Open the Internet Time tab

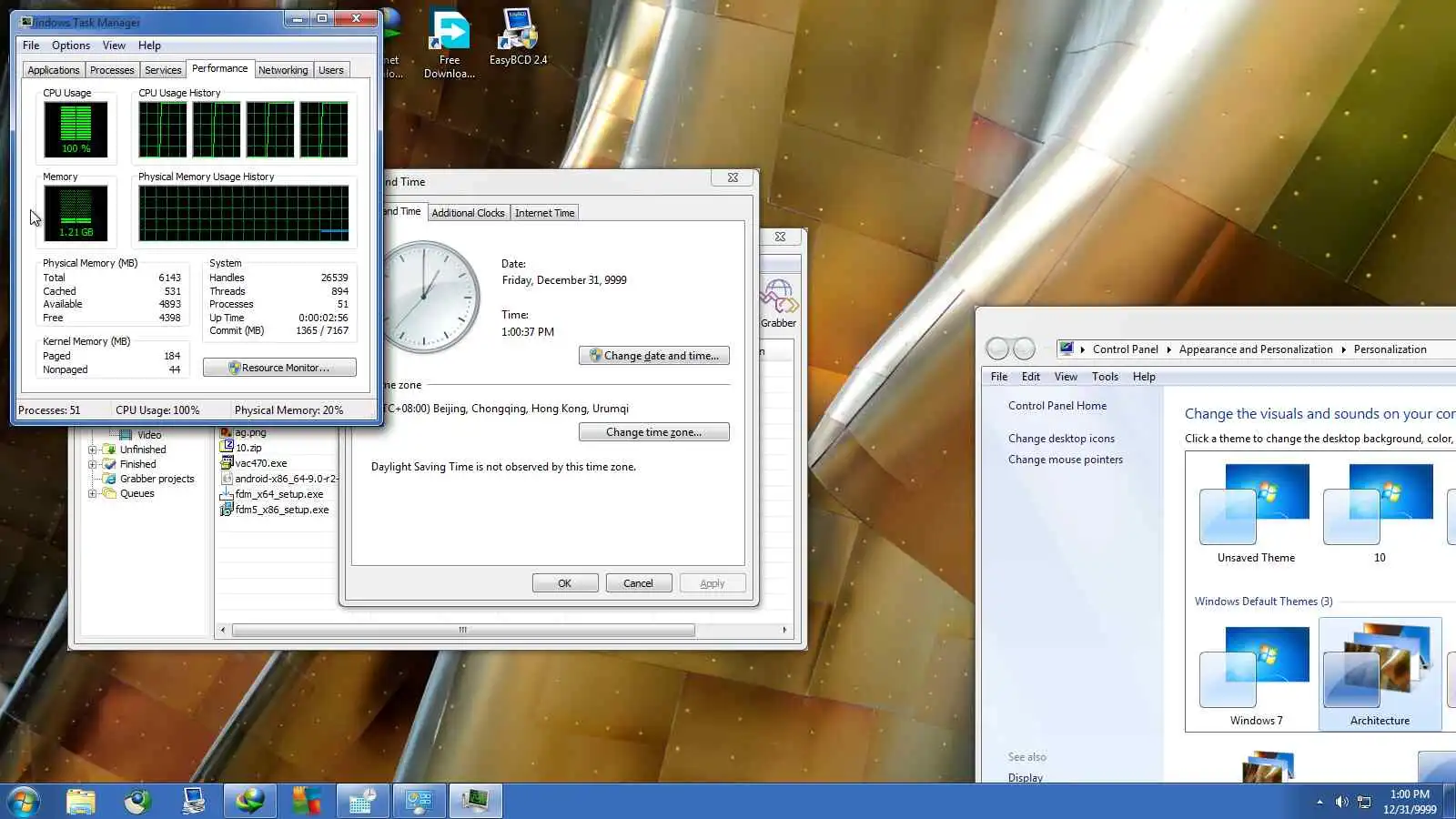545,213
